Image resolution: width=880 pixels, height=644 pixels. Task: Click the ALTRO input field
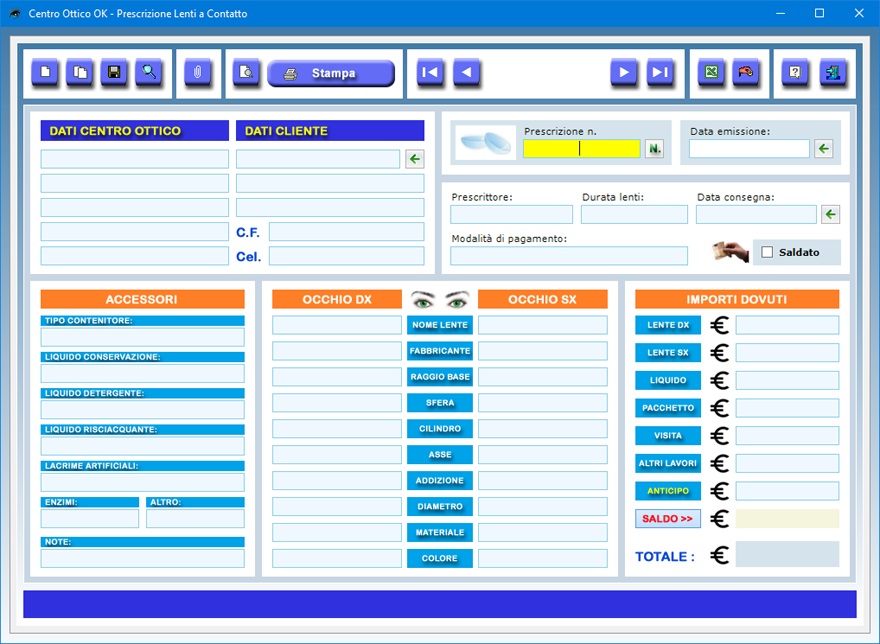point(195,518)
